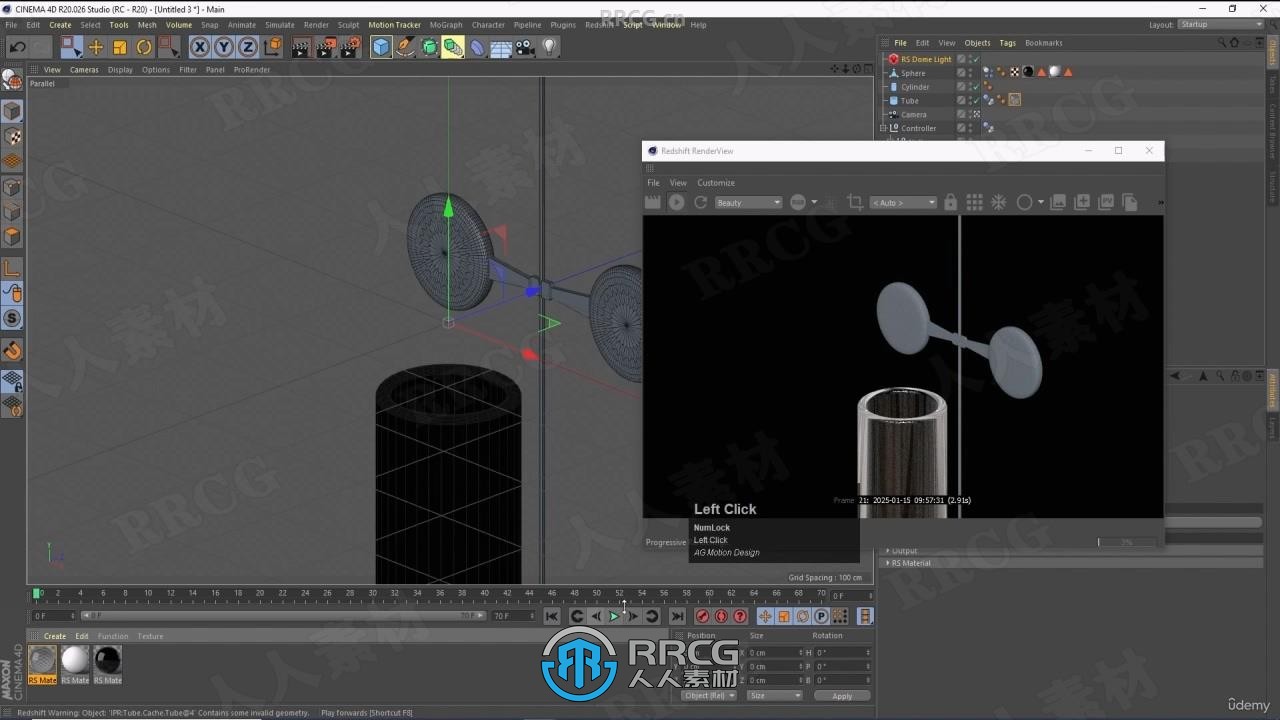Open the Beauty AOV dropdown
This screenshot has width=1280, height=720.
(x=749, y=203)
